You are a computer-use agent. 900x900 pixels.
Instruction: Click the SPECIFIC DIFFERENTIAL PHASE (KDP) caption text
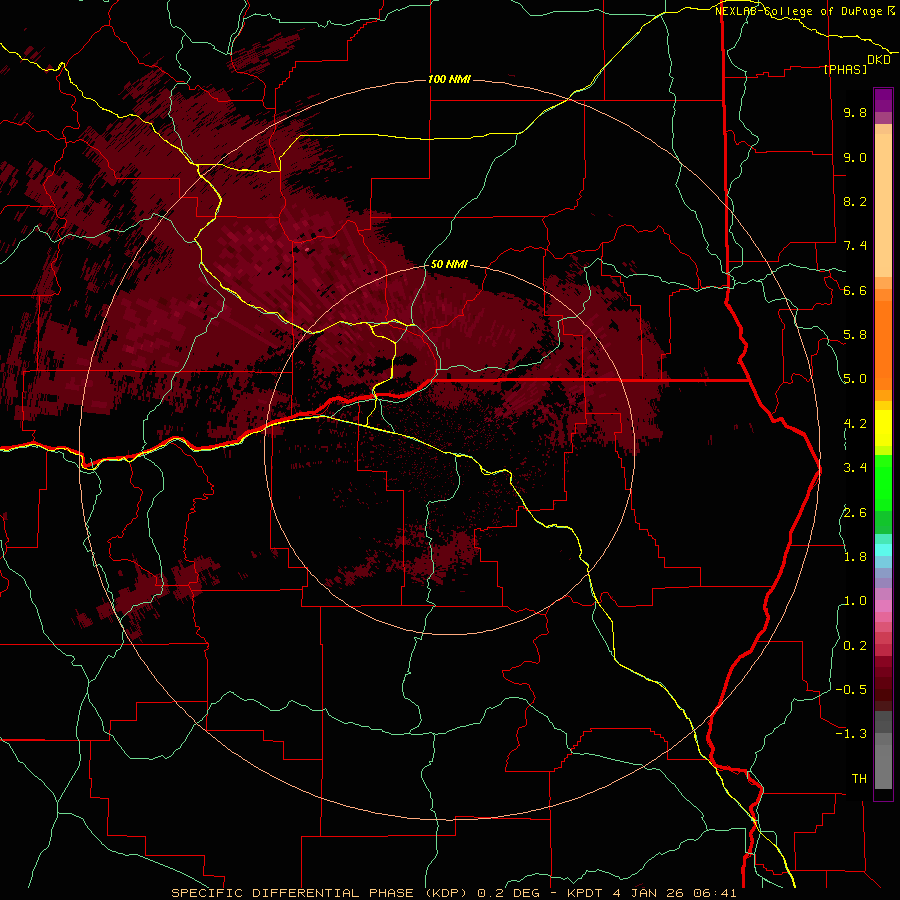click(320, 893)
